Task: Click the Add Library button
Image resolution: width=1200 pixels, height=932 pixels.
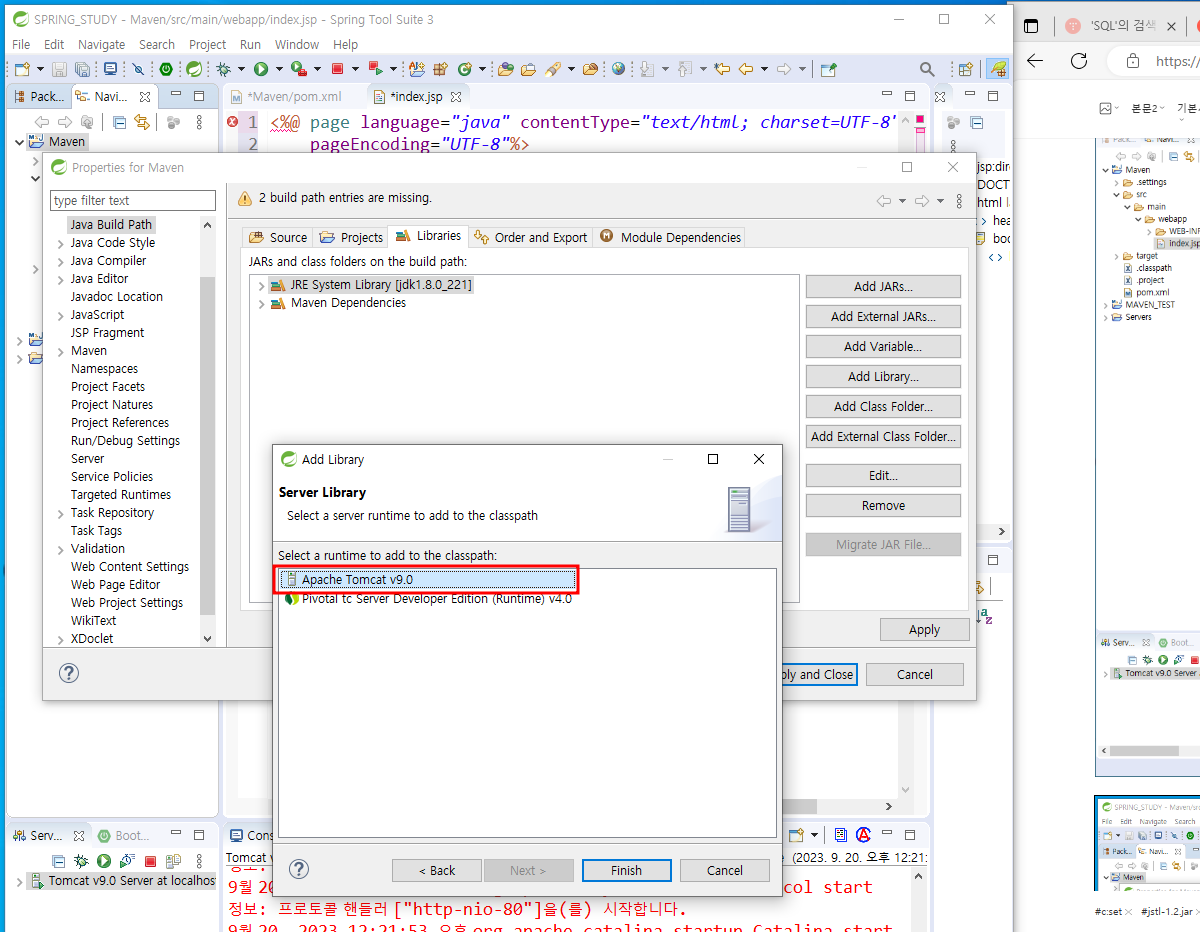Action: (x=883, y=376)
